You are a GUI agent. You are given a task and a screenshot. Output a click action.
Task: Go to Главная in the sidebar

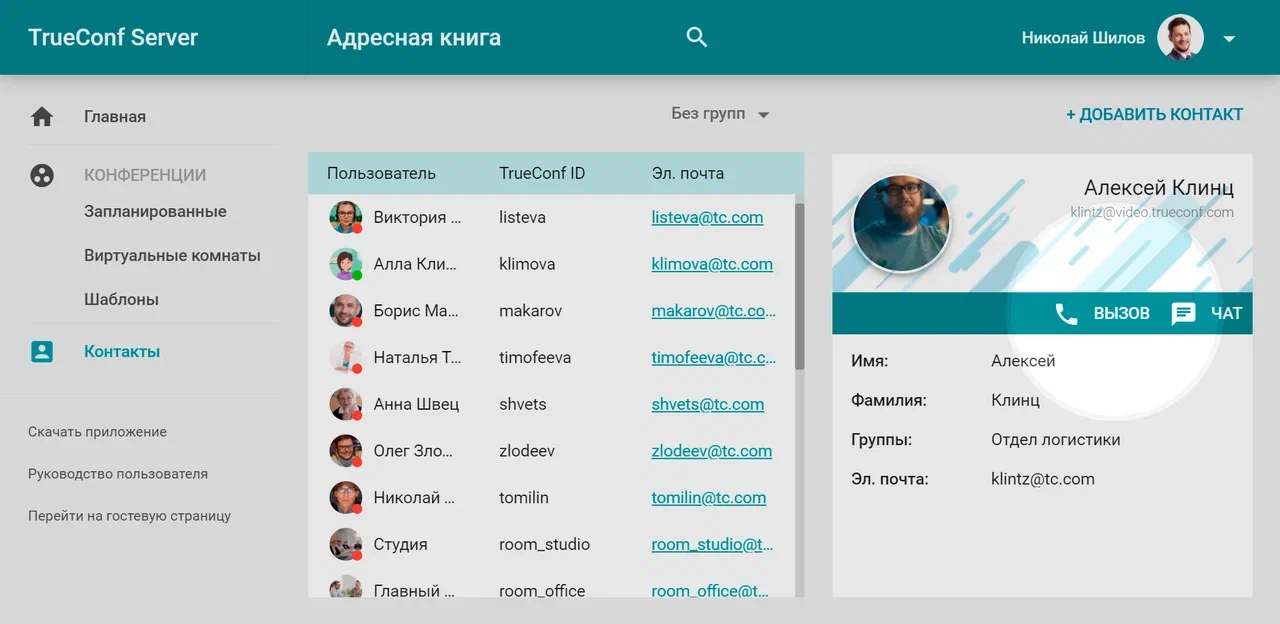[x=115, y=117]
